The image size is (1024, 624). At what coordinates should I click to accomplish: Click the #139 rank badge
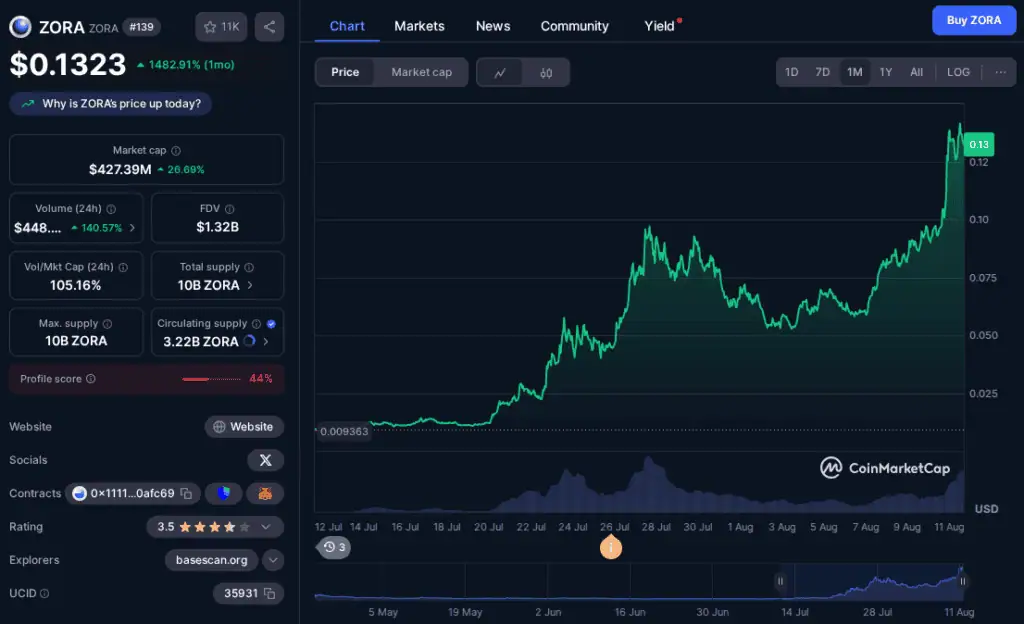tap(142, 27)
